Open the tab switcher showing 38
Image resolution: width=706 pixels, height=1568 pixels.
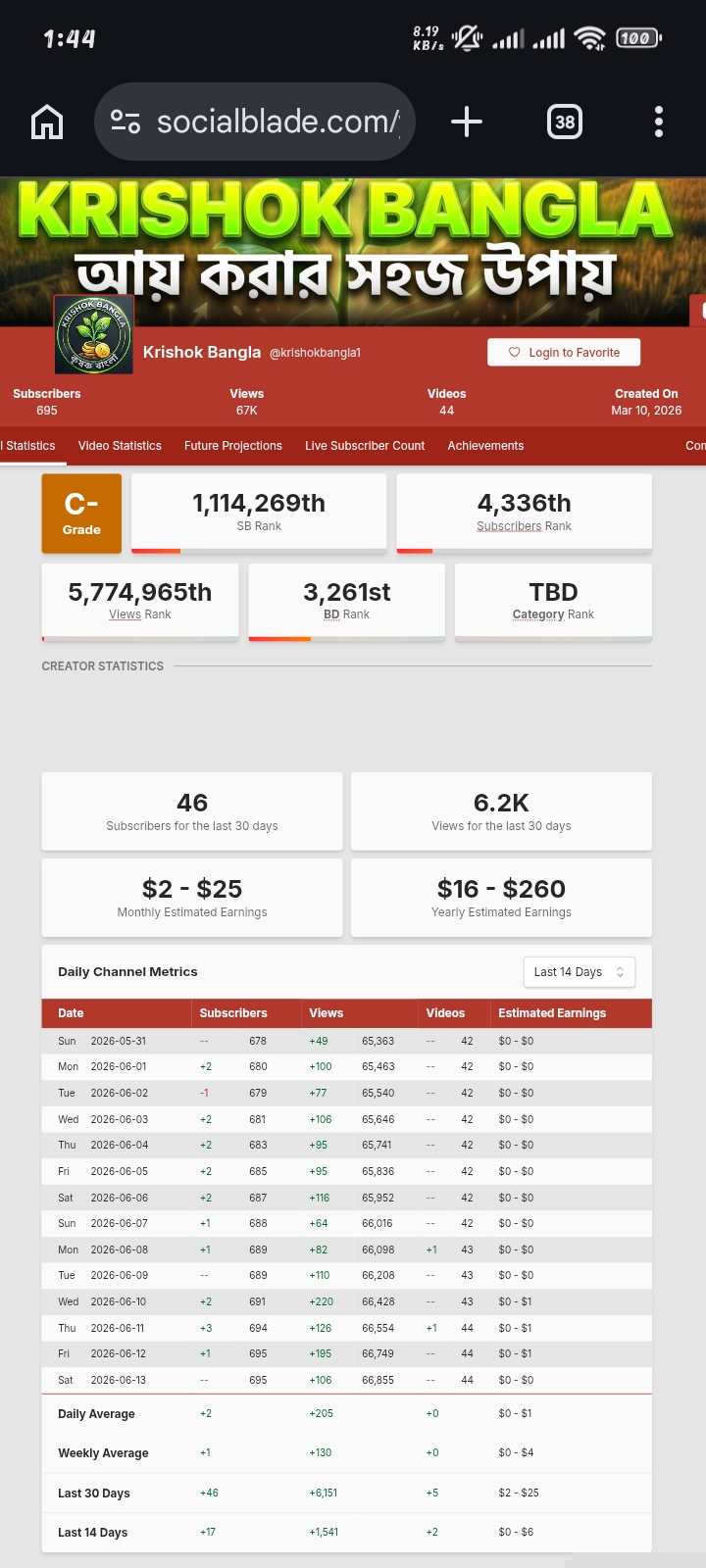click(565, 122)
